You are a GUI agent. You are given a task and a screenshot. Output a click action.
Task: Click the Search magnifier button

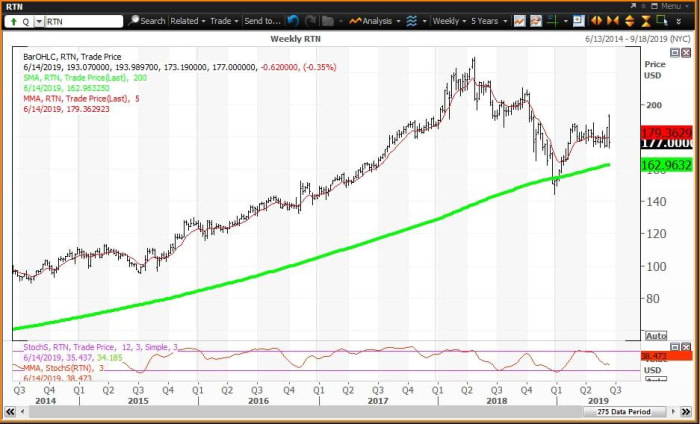146,21
